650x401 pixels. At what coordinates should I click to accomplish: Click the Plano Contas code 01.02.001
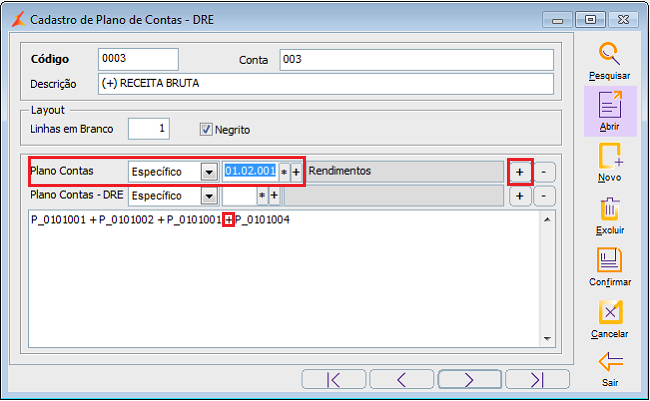250,171
